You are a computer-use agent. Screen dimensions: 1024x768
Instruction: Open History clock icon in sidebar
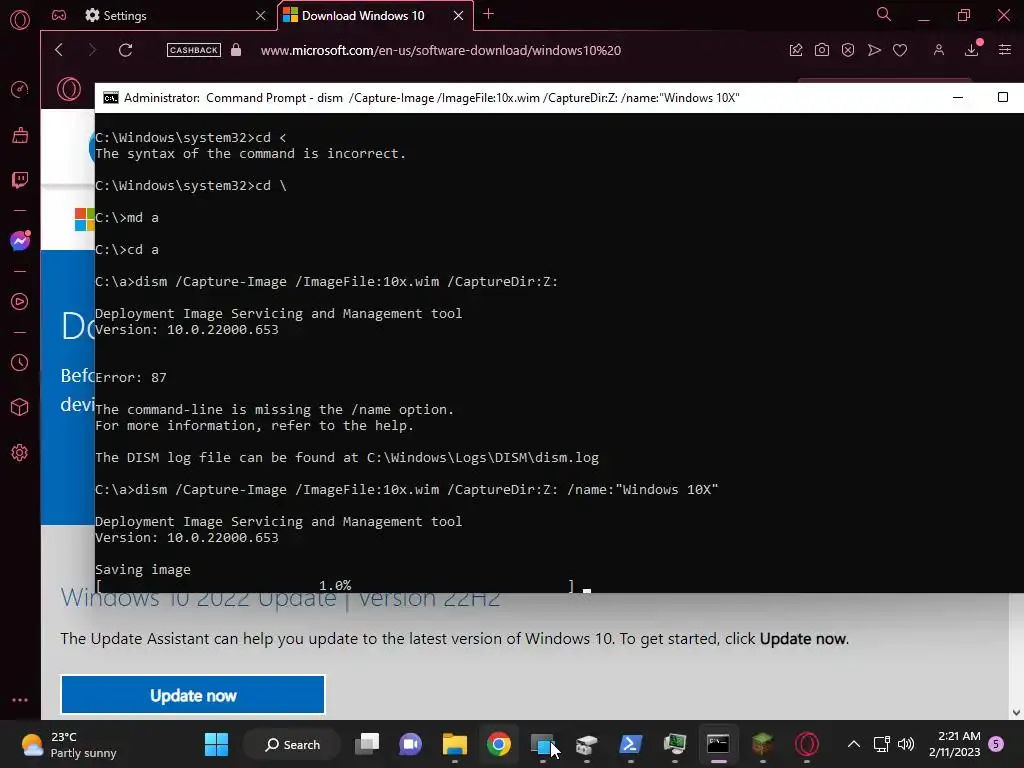(20, 363)
